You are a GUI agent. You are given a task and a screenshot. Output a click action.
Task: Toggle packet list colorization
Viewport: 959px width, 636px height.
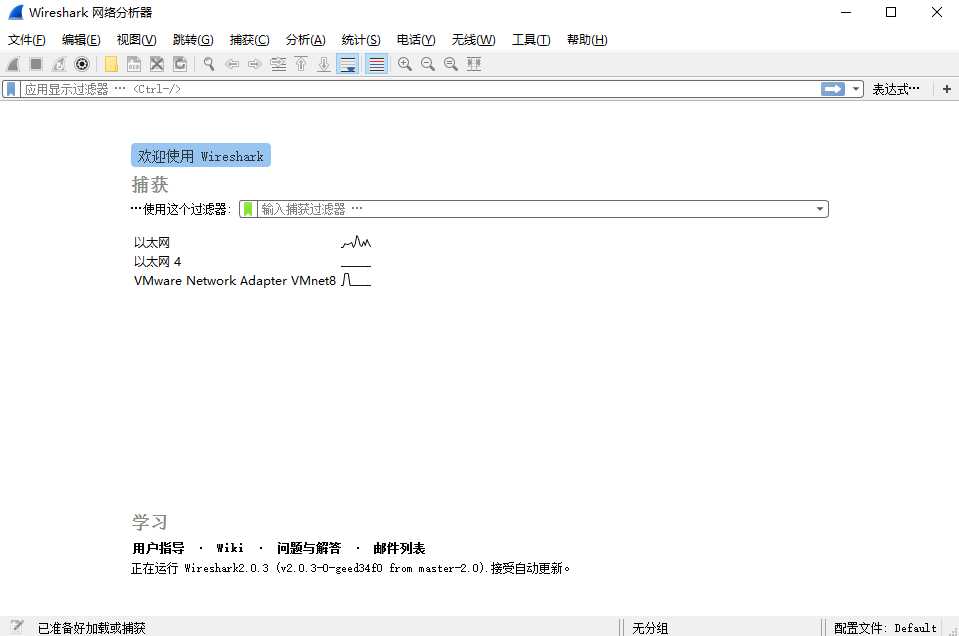(377, 64)
